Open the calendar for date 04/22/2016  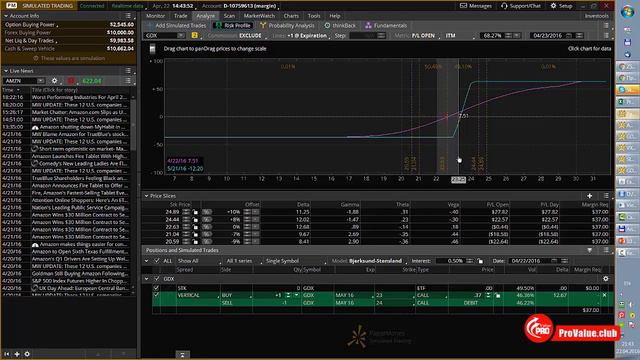(x=554, y=261)
